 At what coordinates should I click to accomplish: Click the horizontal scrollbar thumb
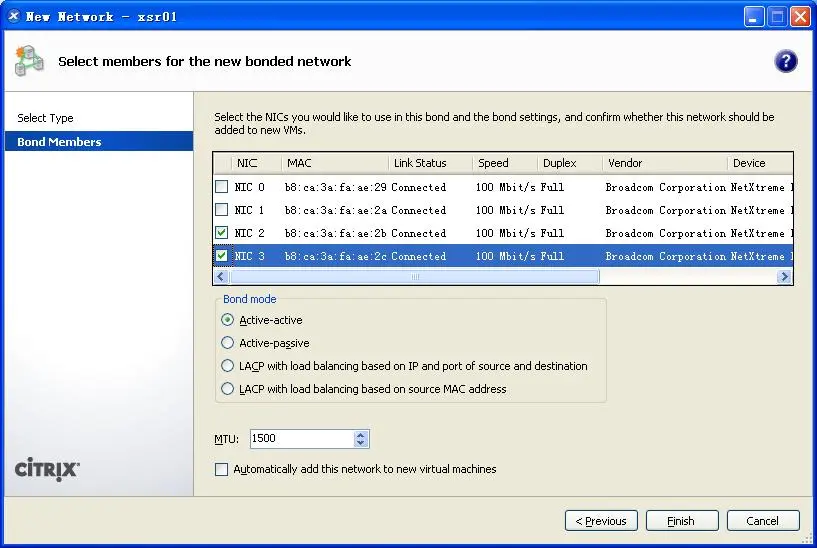(x=415, y=277)
